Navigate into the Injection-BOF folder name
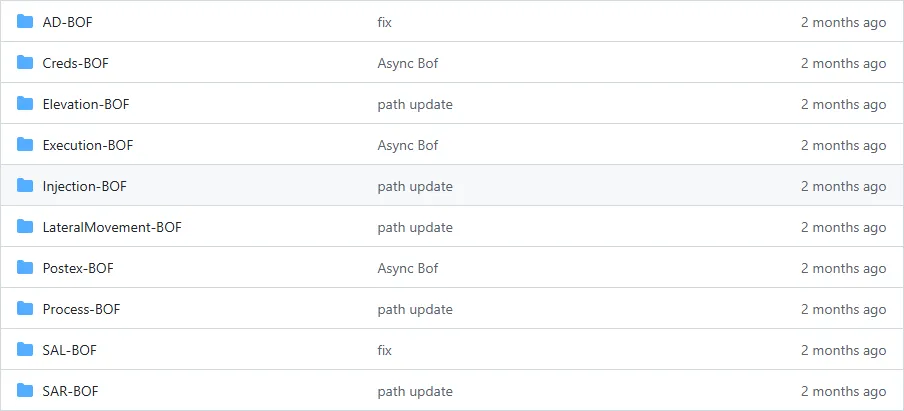 coord(84,186)
